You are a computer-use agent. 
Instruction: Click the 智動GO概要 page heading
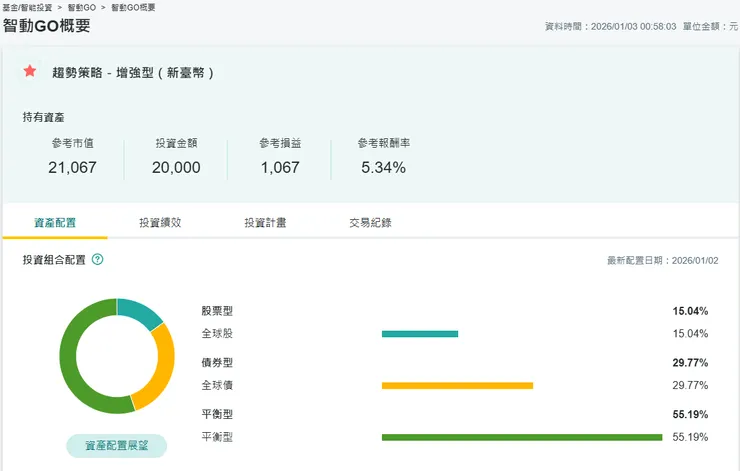[46, 26]
